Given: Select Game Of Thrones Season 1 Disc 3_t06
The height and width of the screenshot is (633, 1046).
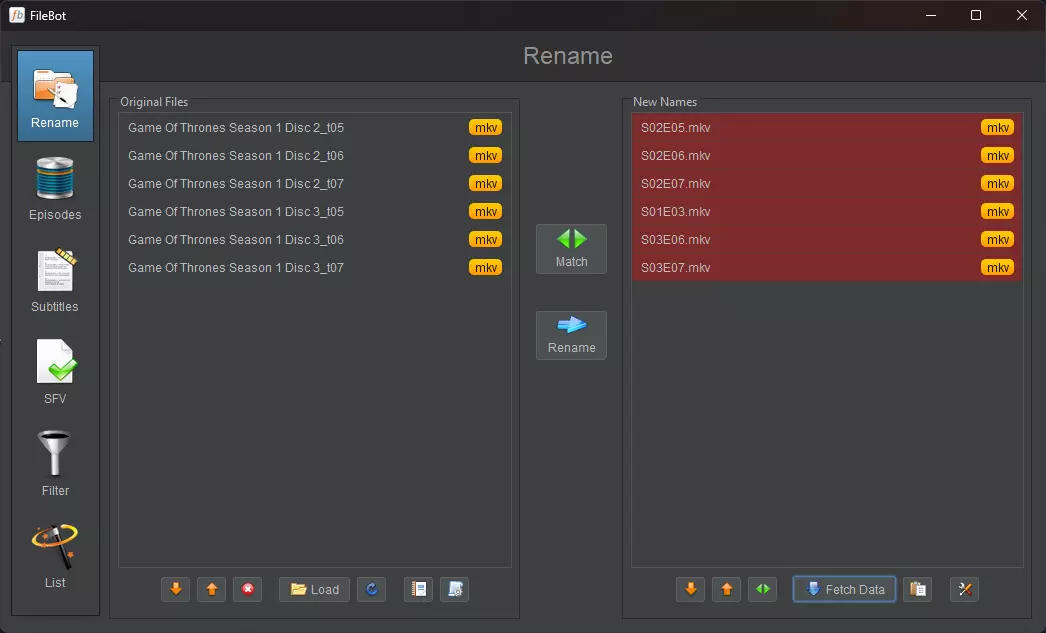Looking at the screenshot, I should 315,239.
